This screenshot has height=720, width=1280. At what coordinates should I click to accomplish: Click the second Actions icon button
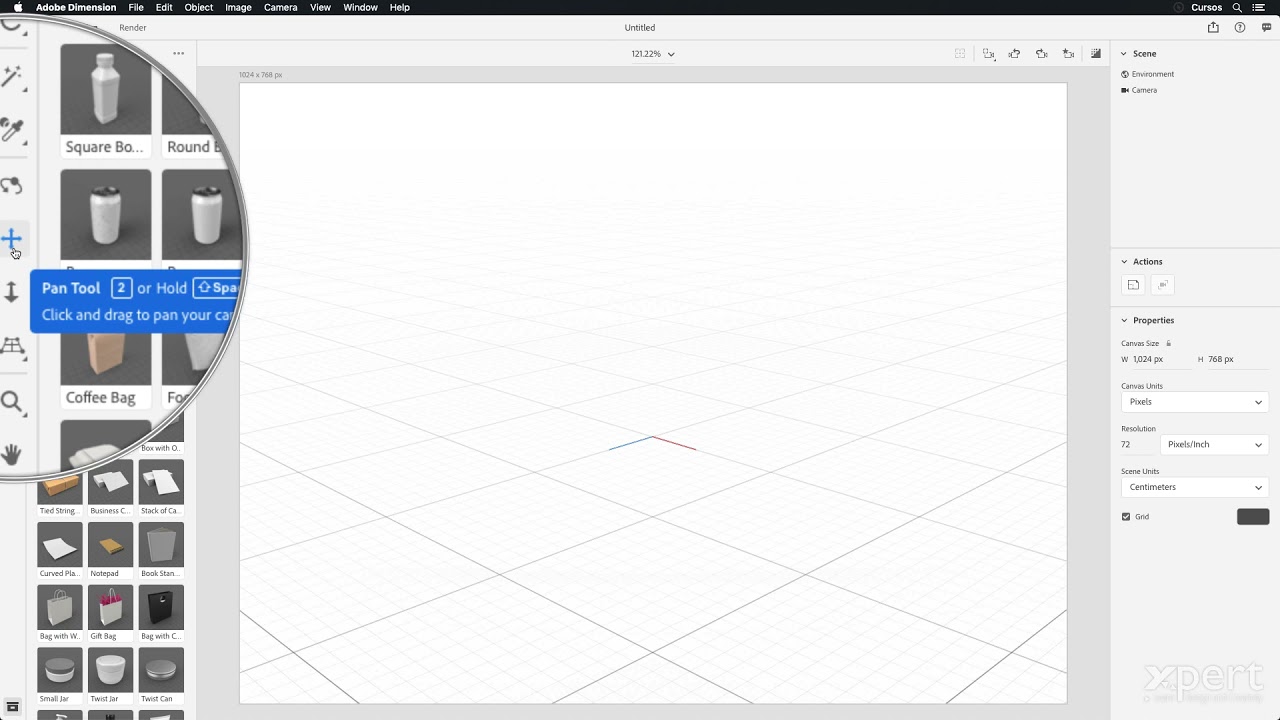coord(1162,285)
